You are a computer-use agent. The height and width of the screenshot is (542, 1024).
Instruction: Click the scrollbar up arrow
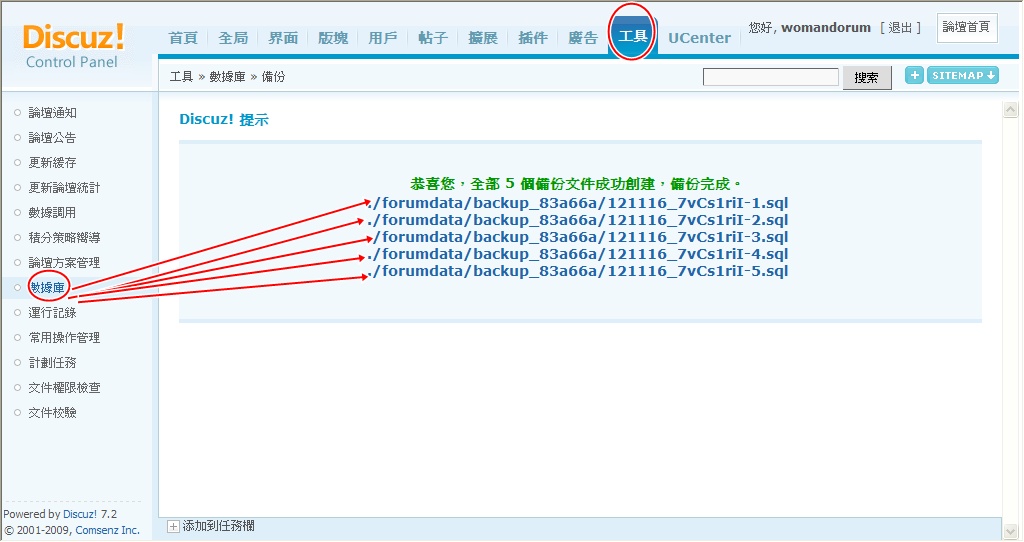click(x=1011, y=109)
